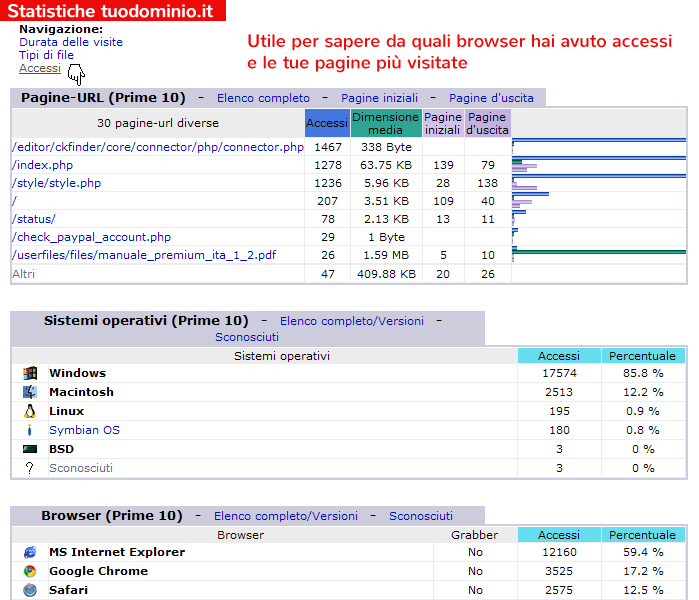Open the /index.php page link
This screenshot has height=600, width=699.
pos(42,165)
